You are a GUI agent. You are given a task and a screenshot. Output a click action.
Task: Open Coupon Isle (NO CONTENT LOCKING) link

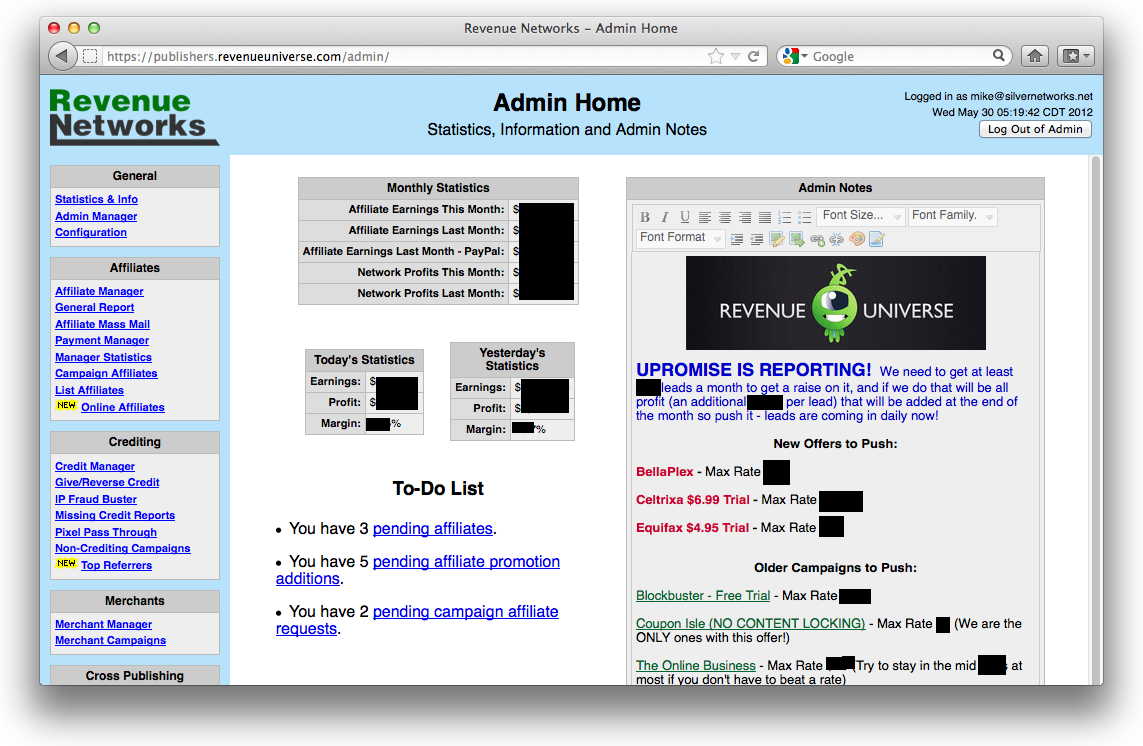click(750, 623)
